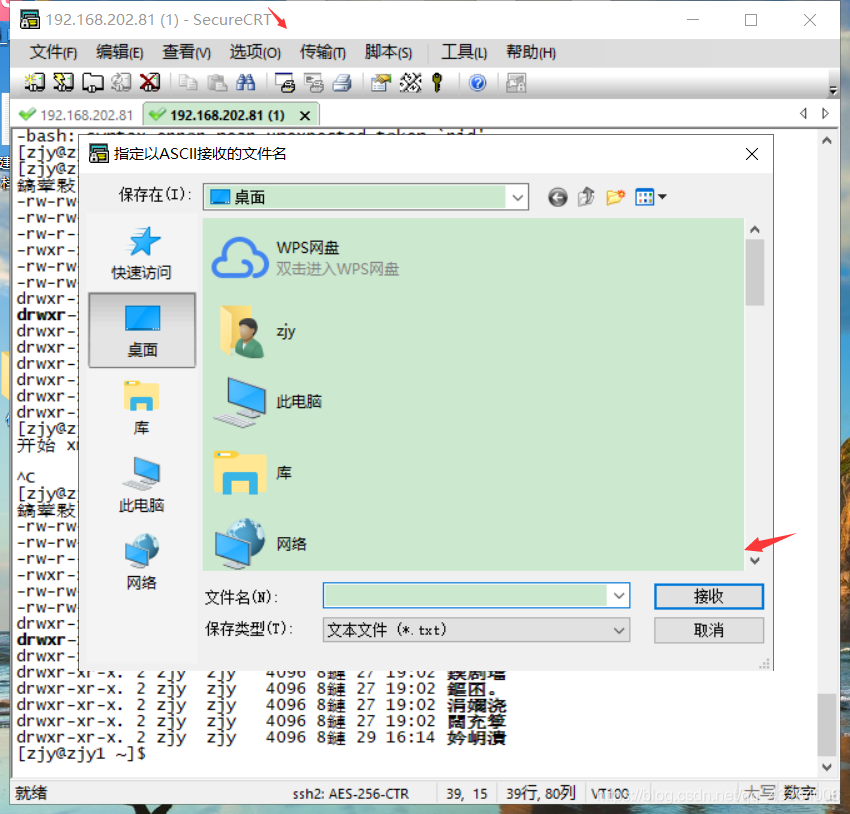Click the Public Key key icon
Screen dimensions: 850x814
(x=437, y=82)
